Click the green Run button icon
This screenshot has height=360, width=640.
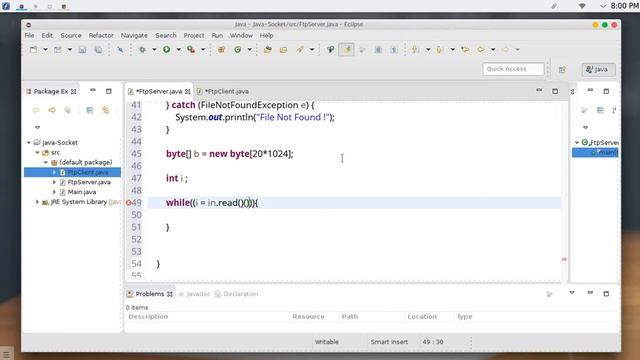(167, 49)
